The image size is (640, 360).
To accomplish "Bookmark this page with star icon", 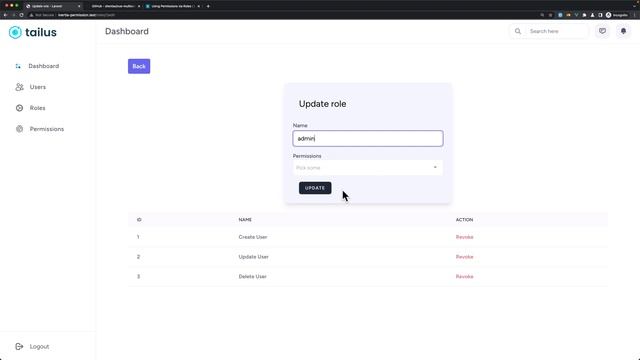I will coord(550,15).
